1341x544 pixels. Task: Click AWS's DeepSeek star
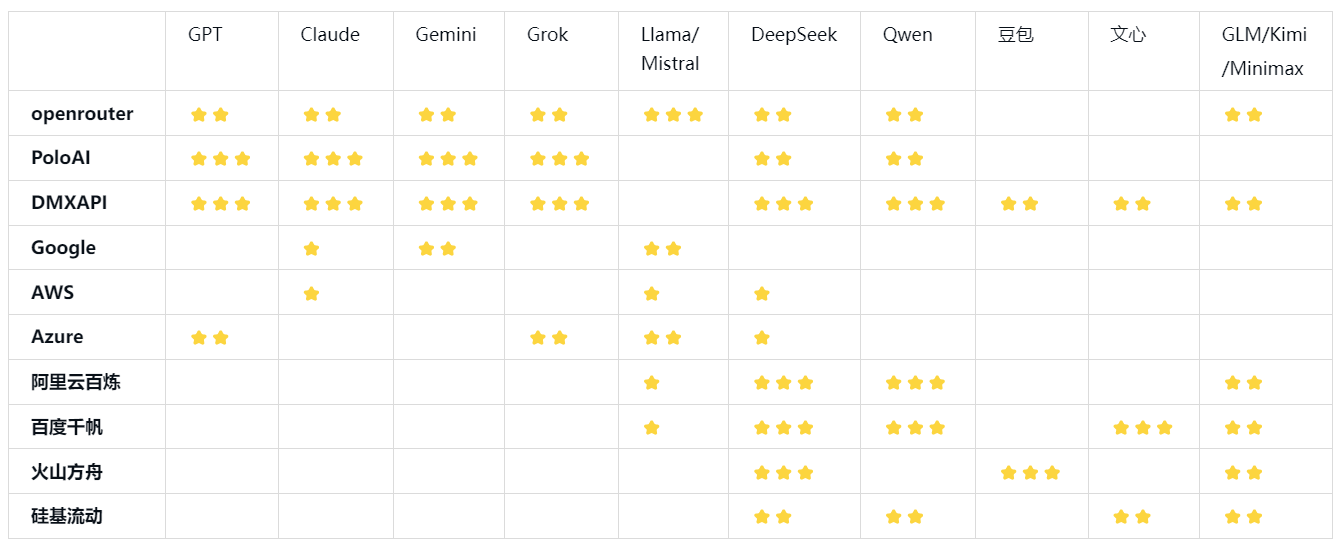(x=761, y=294)
